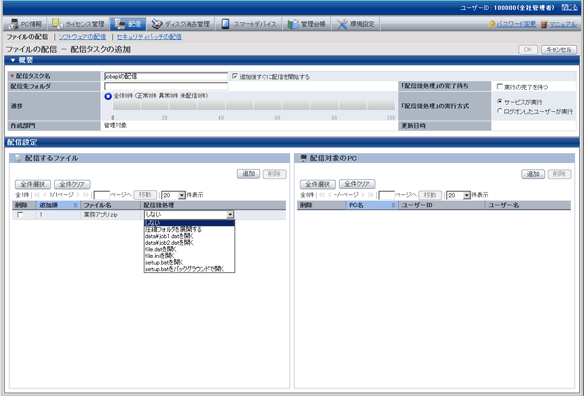Open the ライセンス管理 tab
Viewport: 584px width, 396px height.
click(x=78, y=24)
